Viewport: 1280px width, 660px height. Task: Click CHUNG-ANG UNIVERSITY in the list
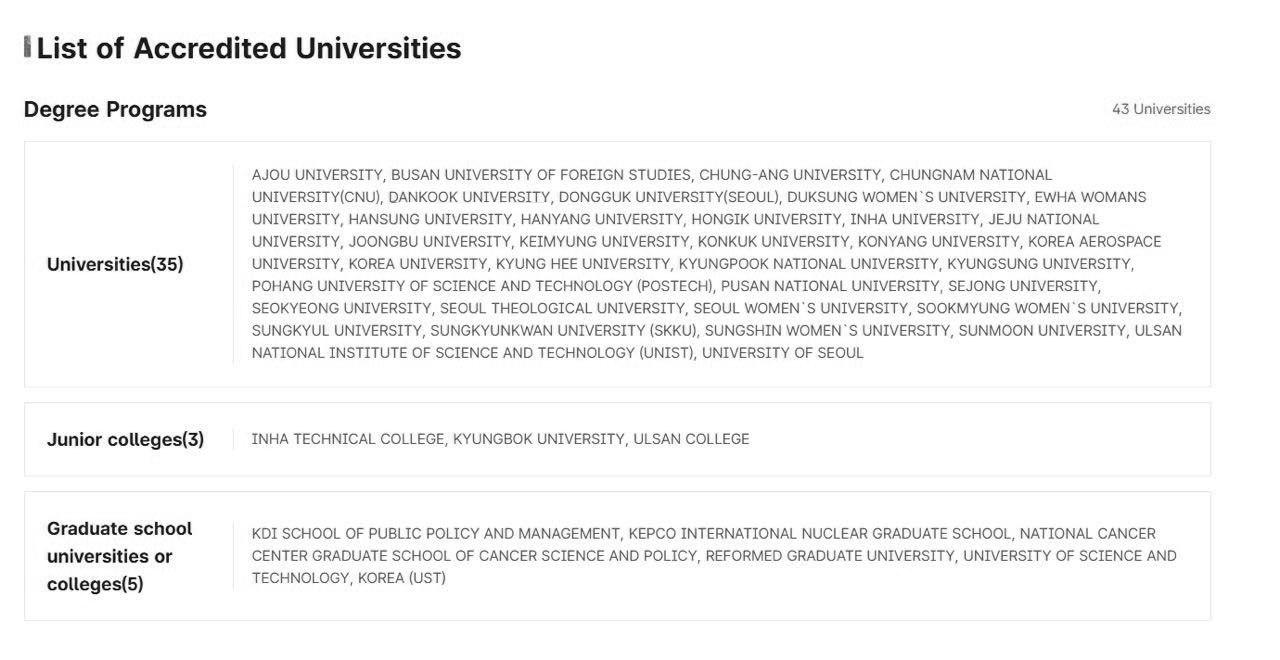(790, 175)
